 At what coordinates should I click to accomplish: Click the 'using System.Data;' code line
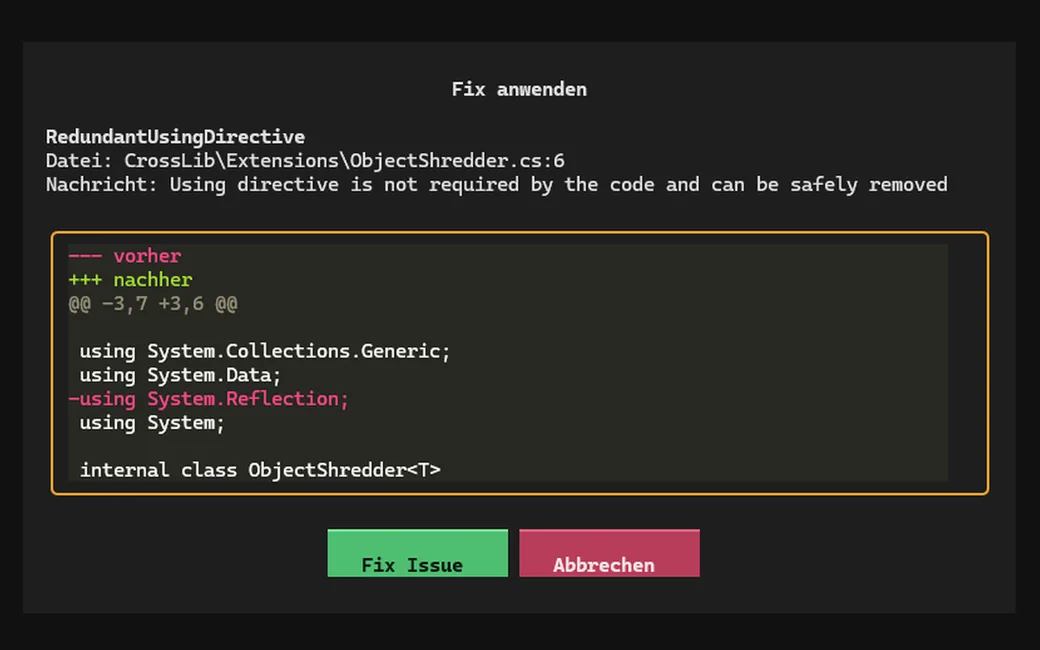180,375
